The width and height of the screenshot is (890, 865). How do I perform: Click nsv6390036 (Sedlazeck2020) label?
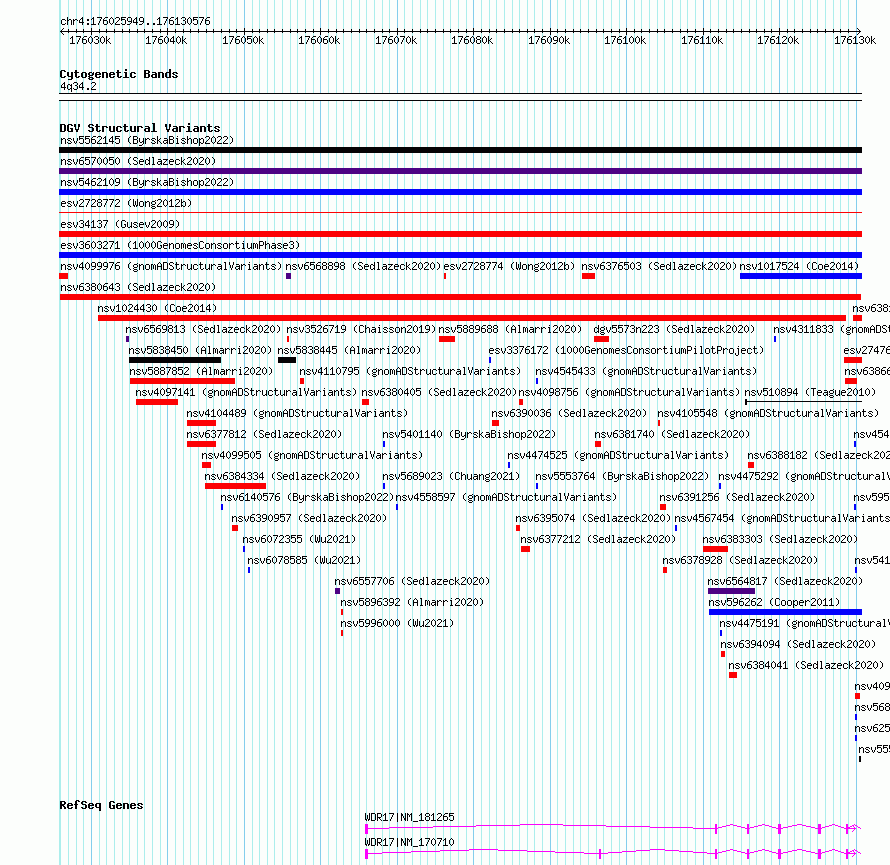tap(569, 413)
